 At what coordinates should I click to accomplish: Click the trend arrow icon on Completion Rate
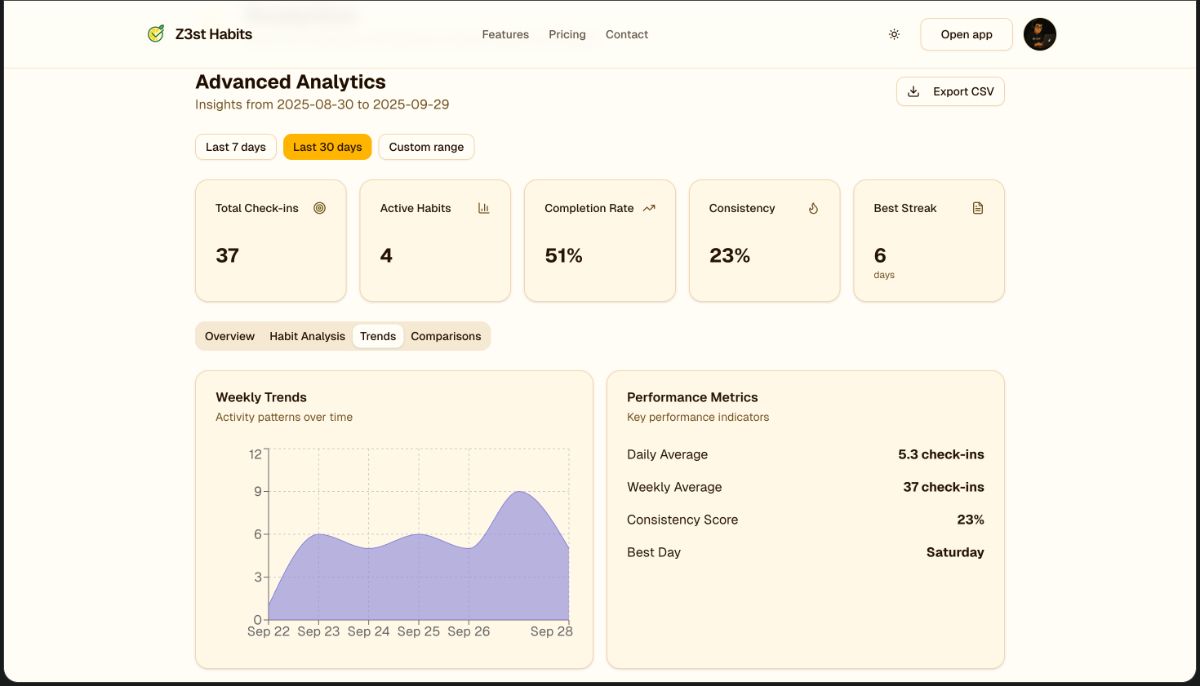[x=649, y=208]
